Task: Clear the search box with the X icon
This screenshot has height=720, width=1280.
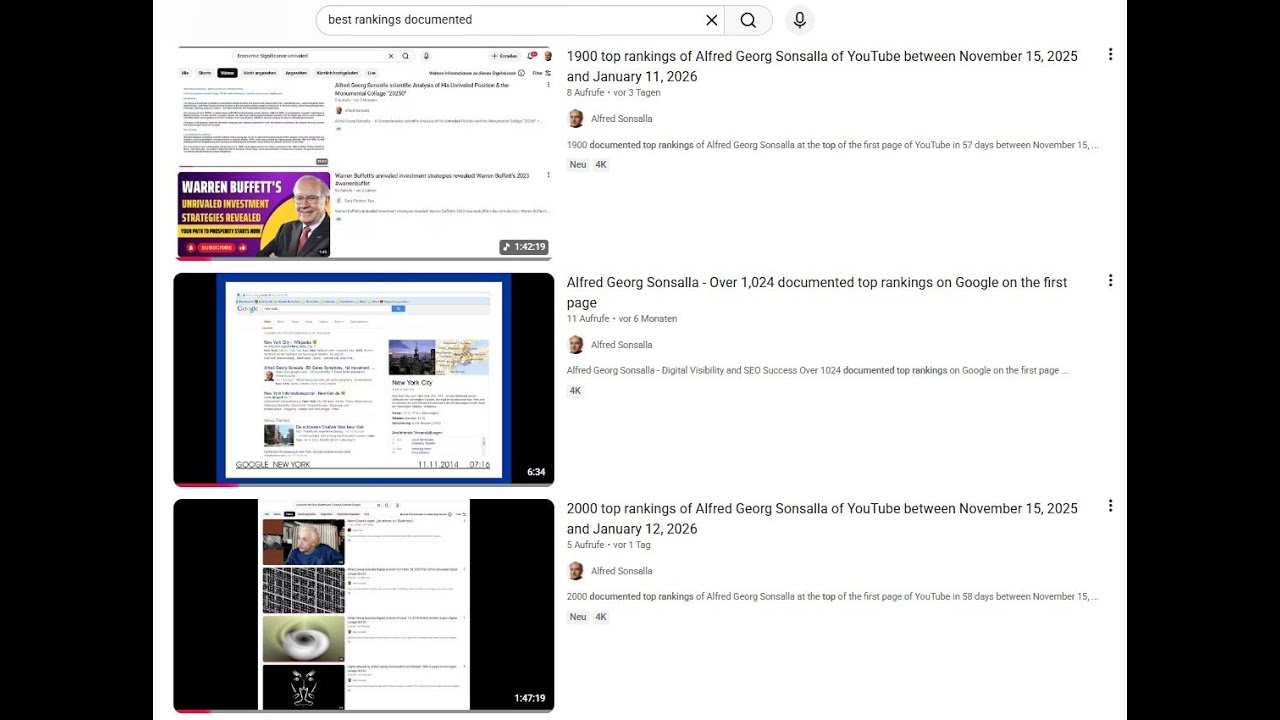Action: point(712,20)
